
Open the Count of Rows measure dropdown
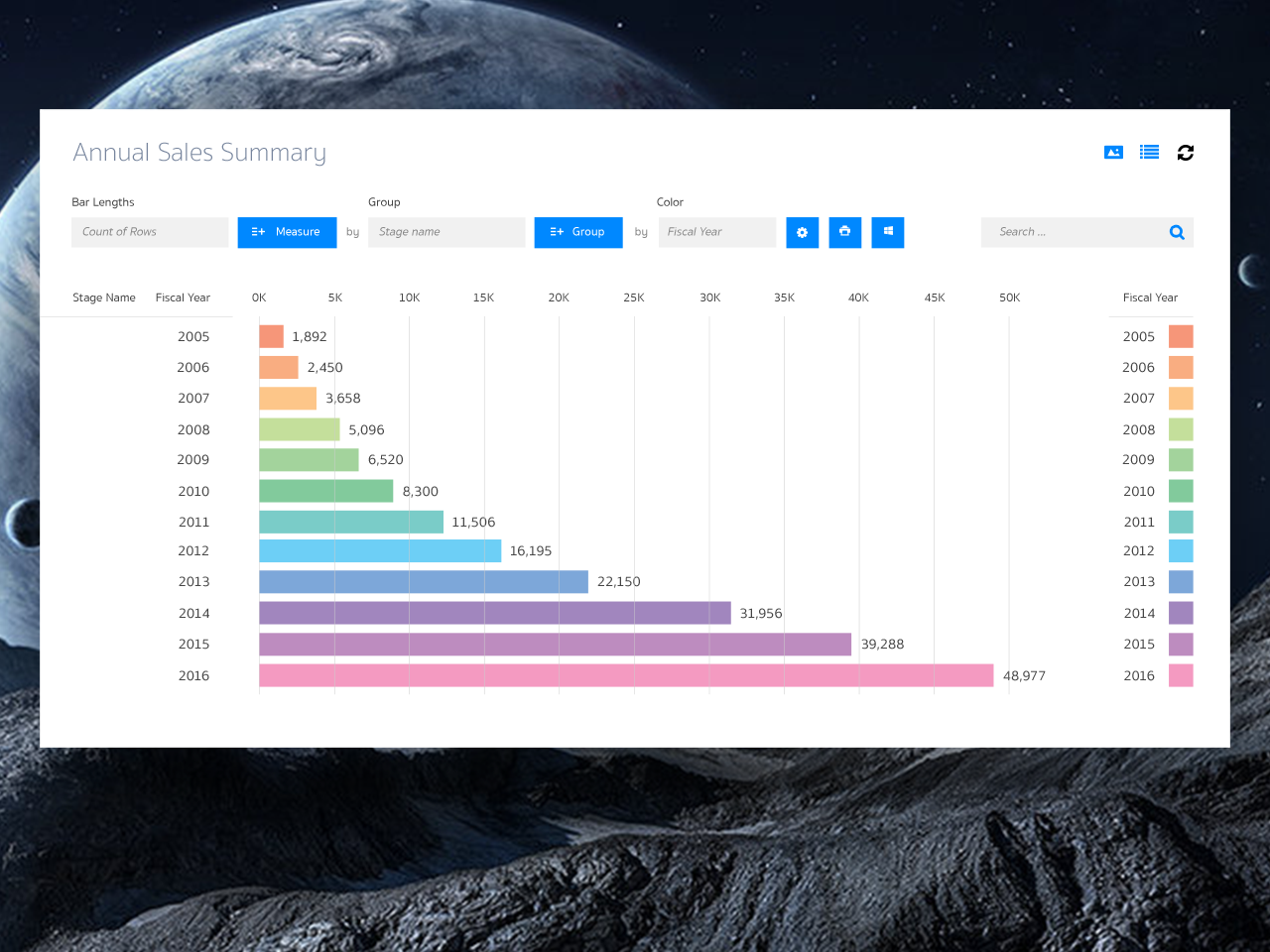click(150, 232)
